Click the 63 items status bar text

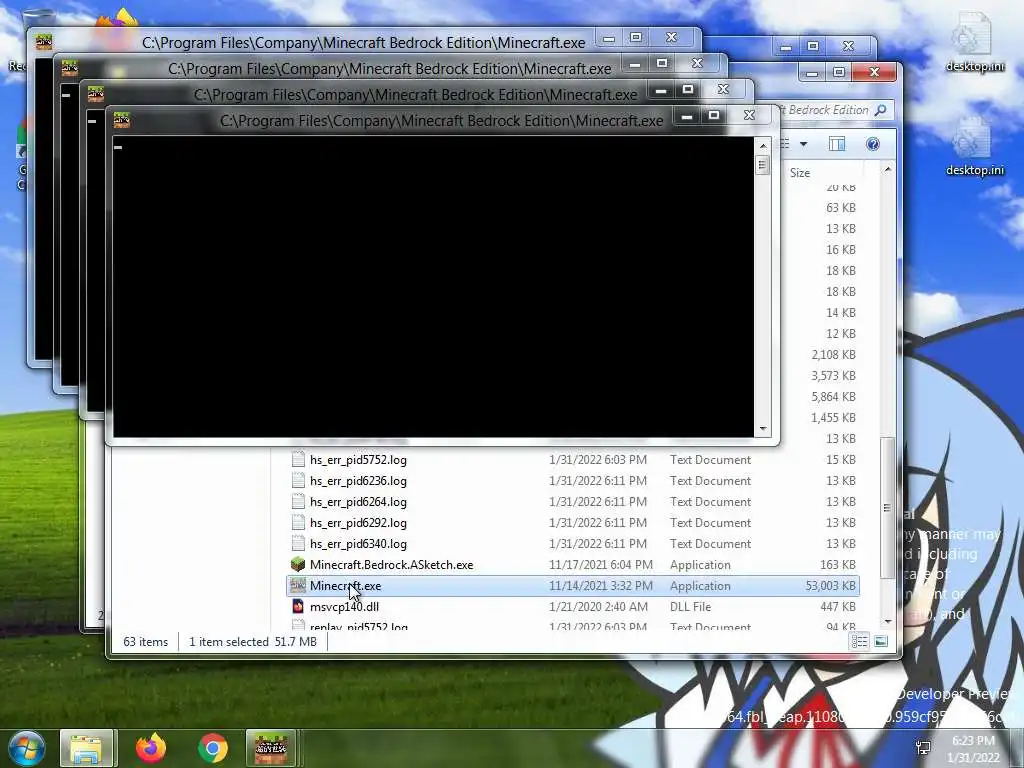pos(146,642)
